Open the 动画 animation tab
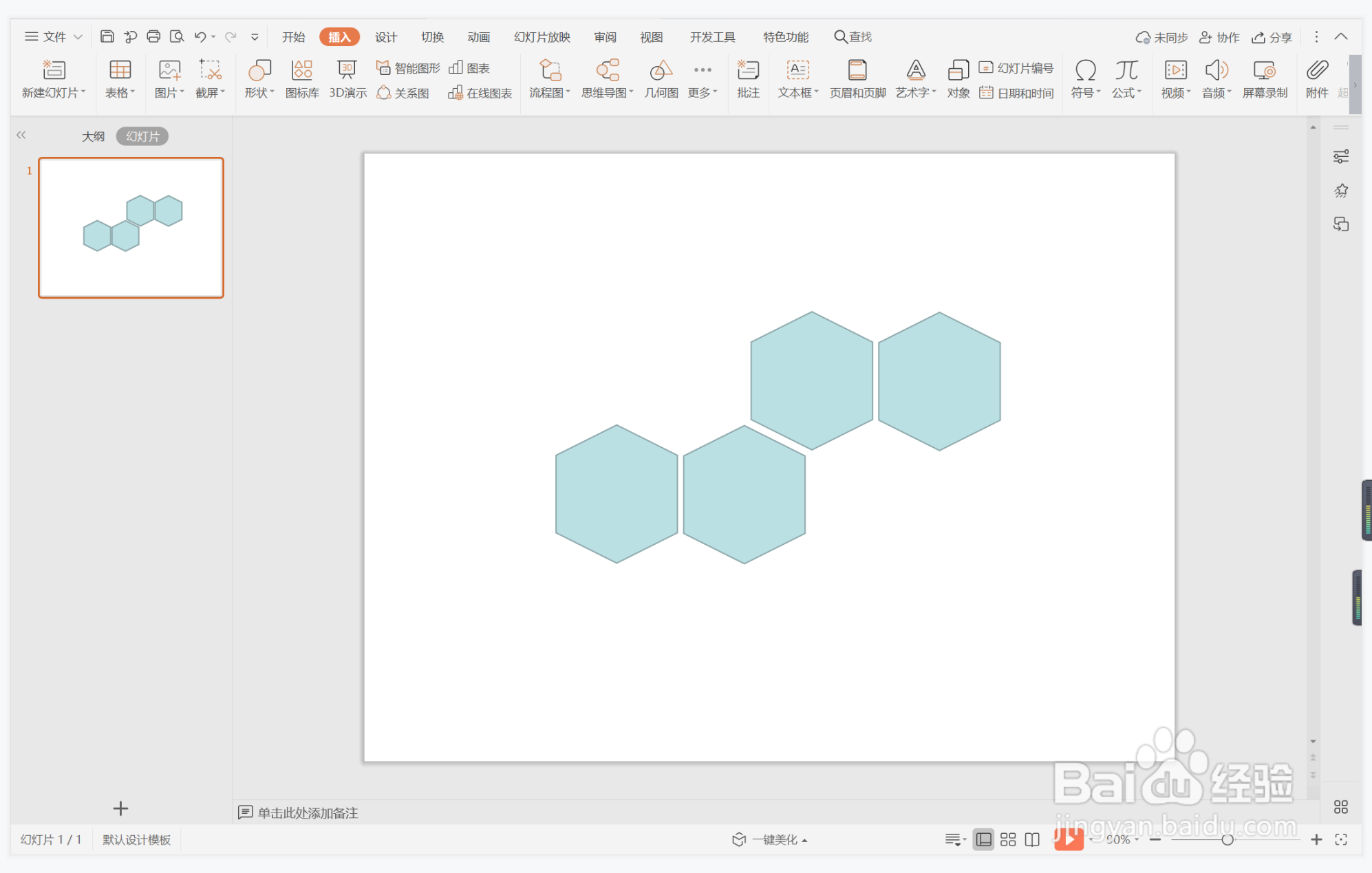 point(478,36)
